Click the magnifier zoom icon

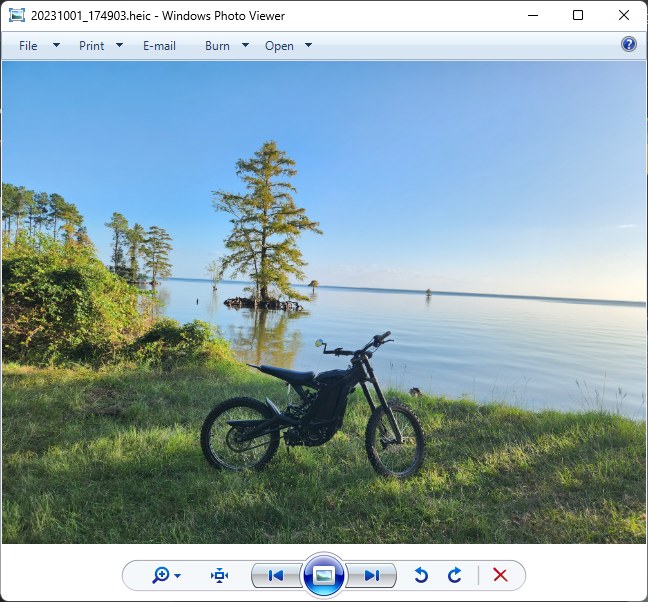(160, 575)
